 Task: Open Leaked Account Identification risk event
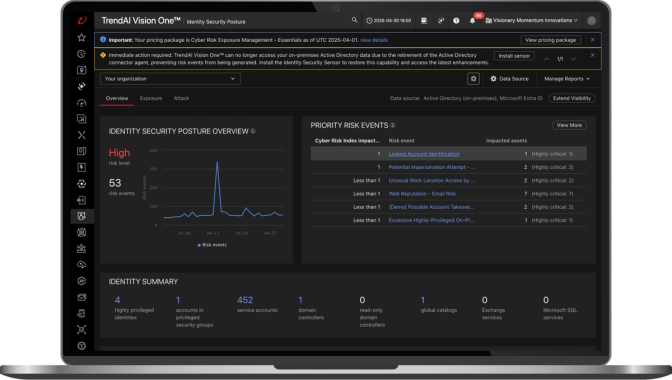[x=424, y=154]
